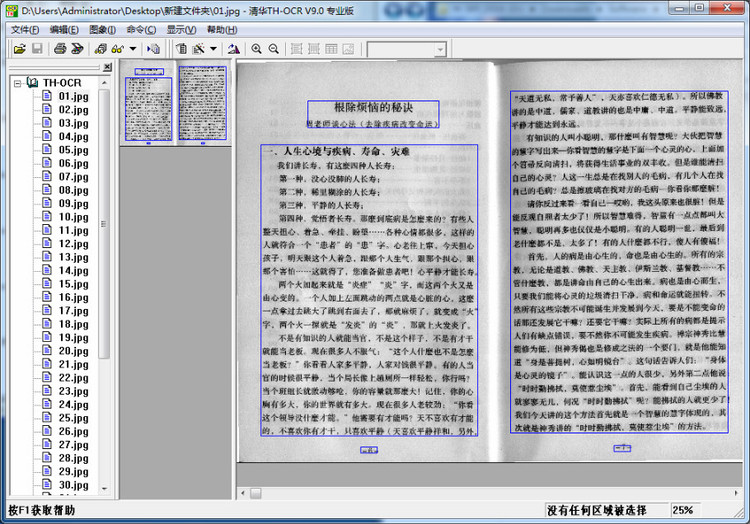The width and height of the screenshot is (750, 524).
Task: Click the batch recognition stacked-pages icon
Action: point(100,49)
